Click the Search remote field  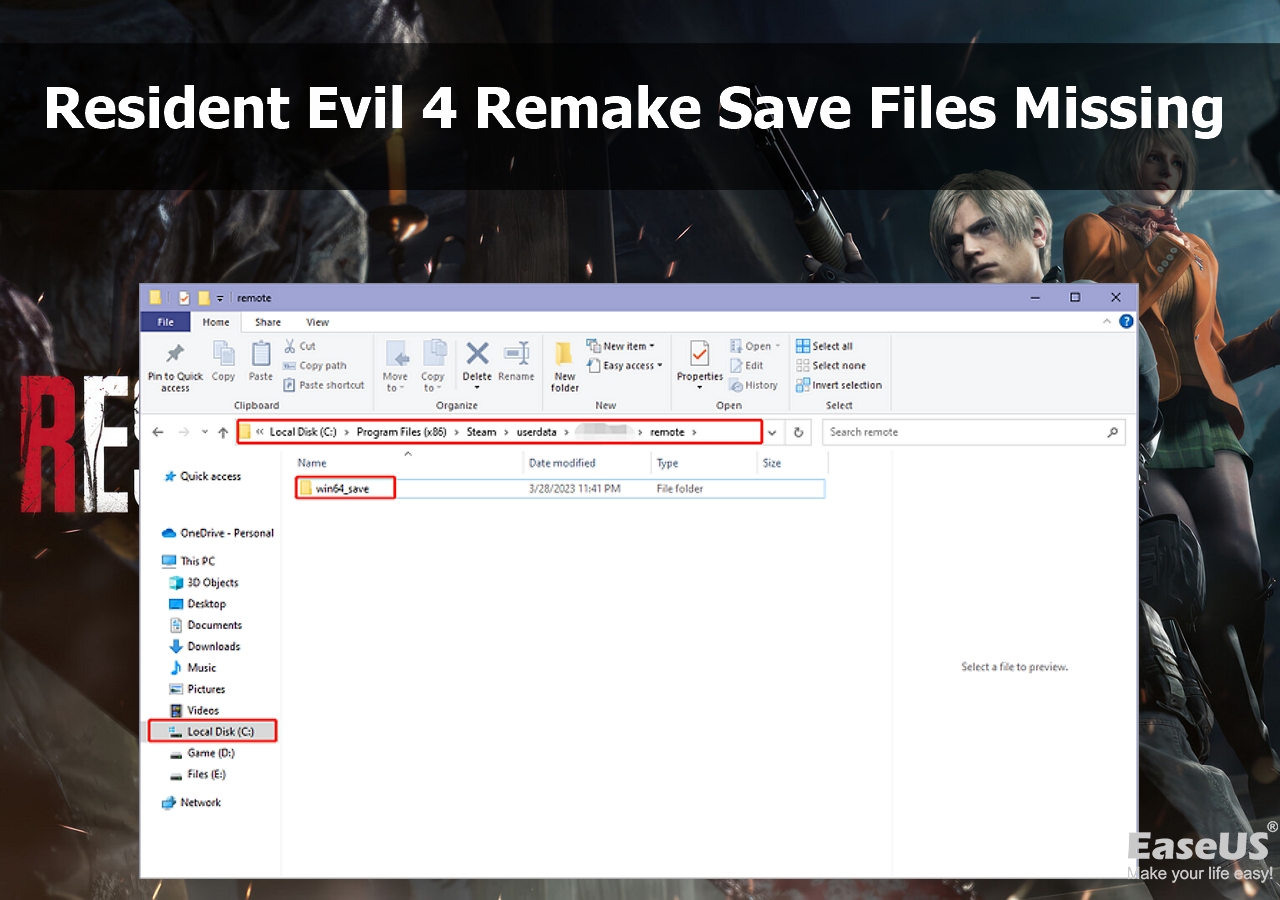(965, 432)
